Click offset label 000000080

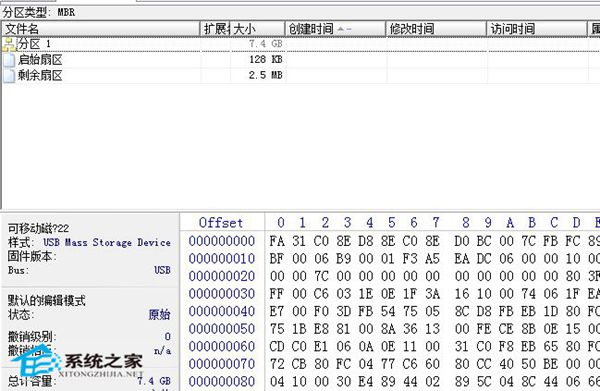coord(222,381)
